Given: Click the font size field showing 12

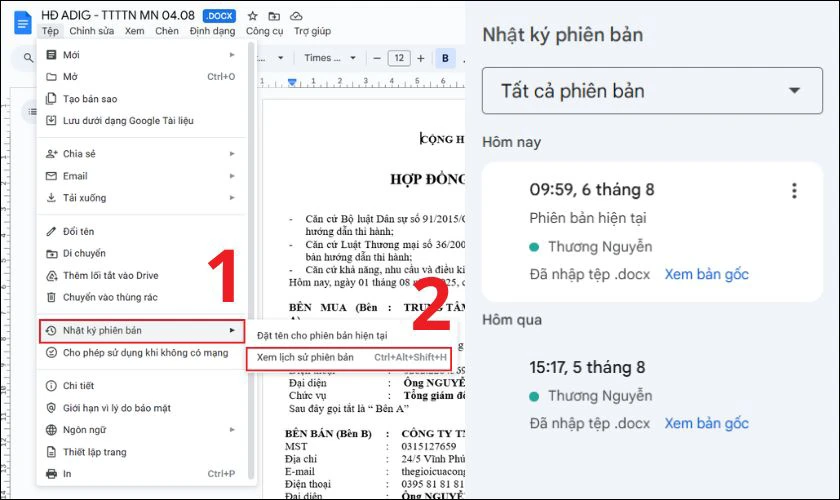Looking at the screenshot, I should [399, 58].
